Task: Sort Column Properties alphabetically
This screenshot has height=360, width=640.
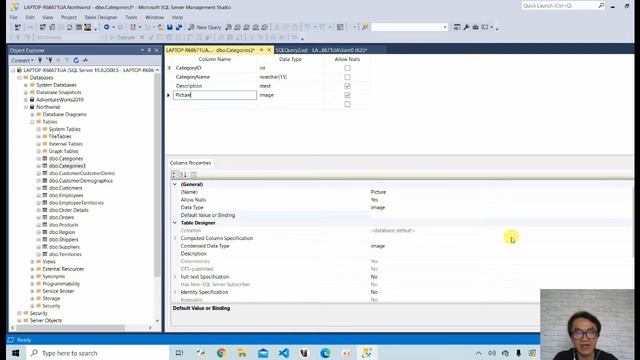Action: coord(183,175)
